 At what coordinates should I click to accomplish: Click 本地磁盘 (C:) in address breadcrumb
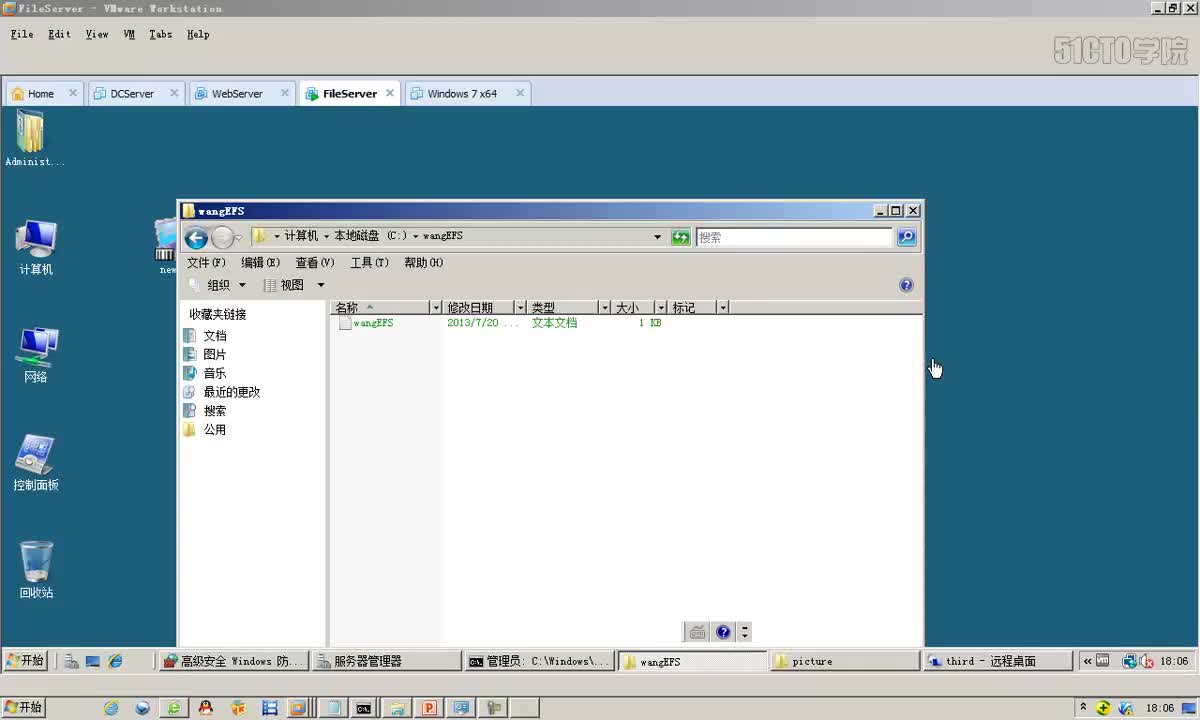[370, 236]
